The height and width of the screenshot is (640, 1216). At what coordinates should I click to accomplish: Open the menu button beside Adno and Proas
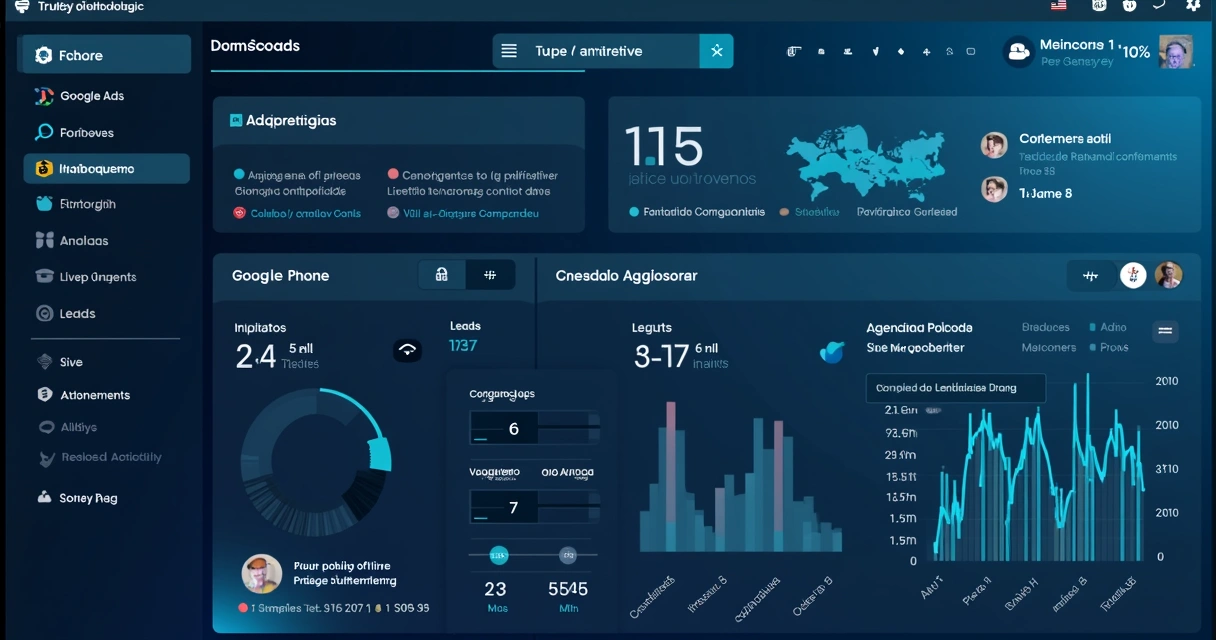coord(1165,331)
